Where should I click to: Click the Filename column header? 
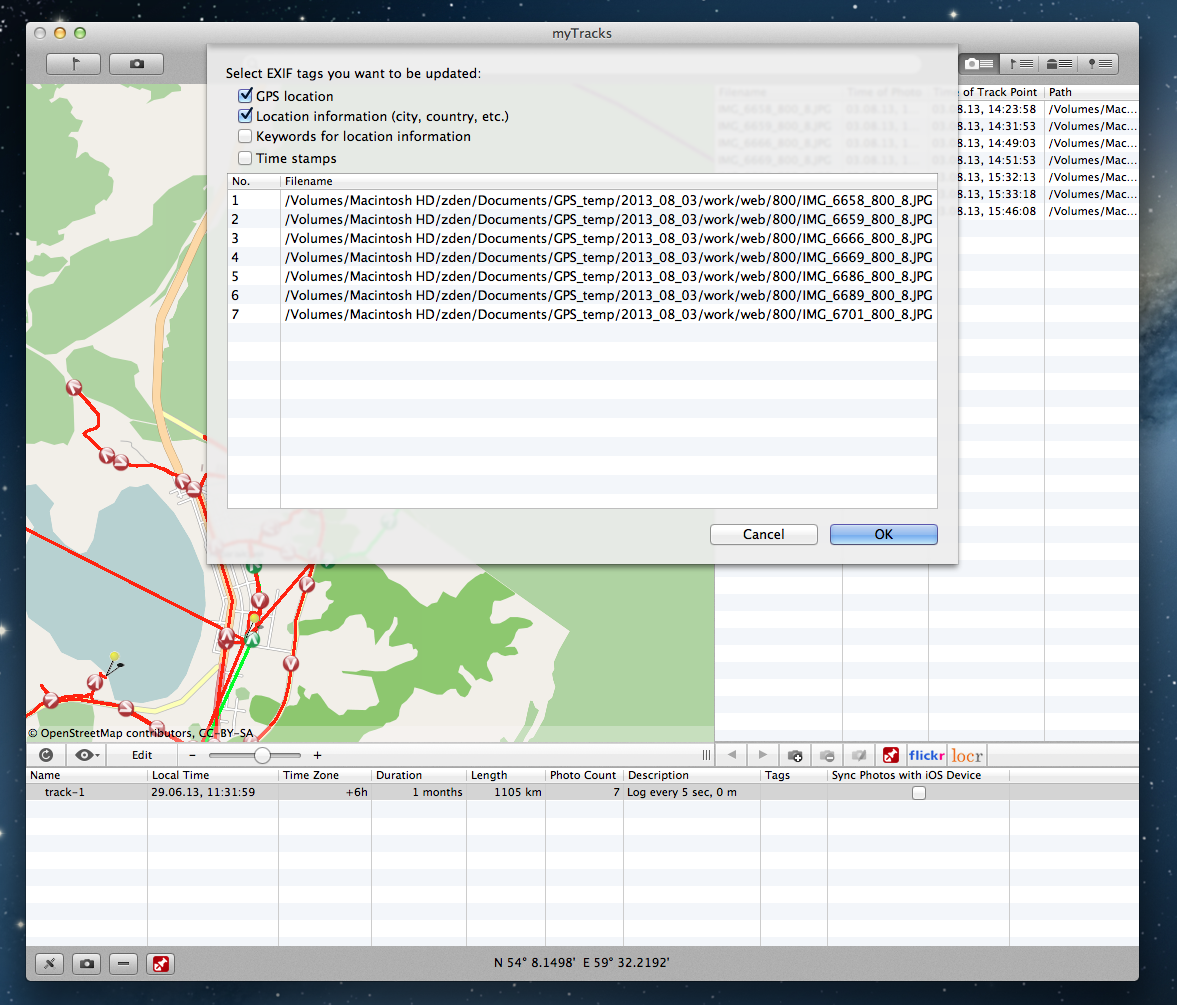(609, 181)
